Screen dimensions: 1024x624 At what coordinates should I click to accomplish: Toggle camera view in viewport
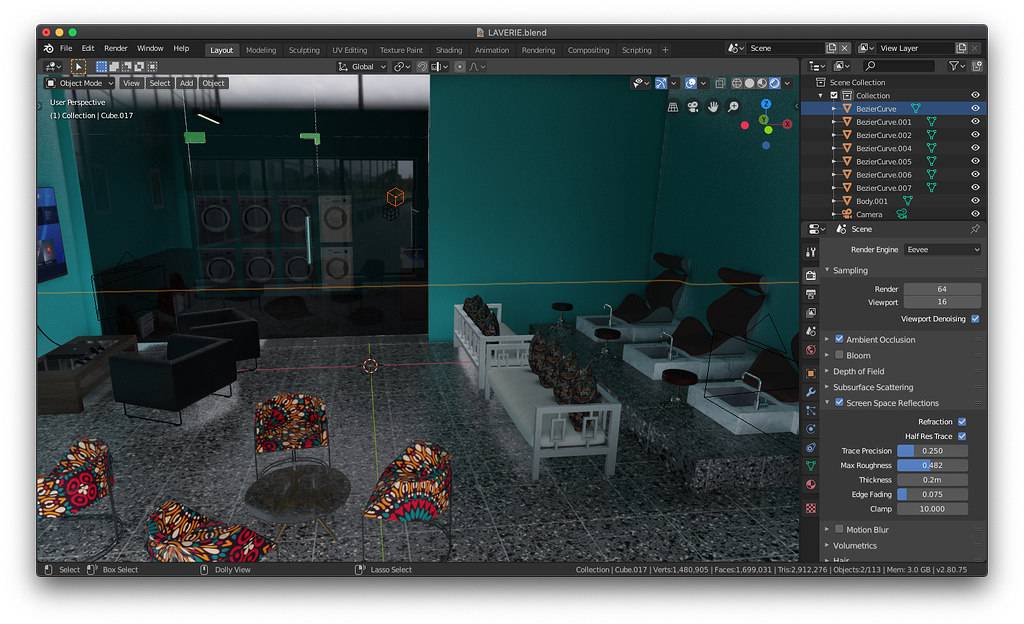(x=693, y=106)
